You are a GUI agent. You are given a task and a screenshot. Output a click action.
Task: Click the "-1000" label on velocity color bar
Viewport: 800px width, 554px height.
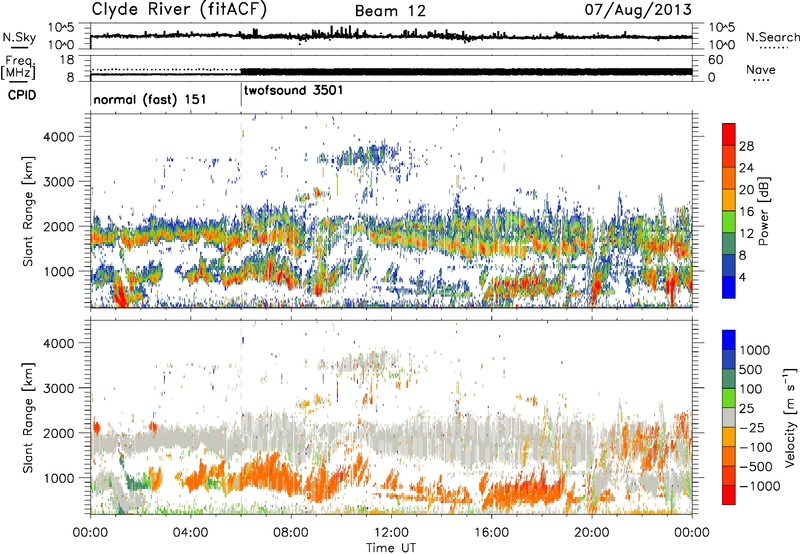click(759, 486)
